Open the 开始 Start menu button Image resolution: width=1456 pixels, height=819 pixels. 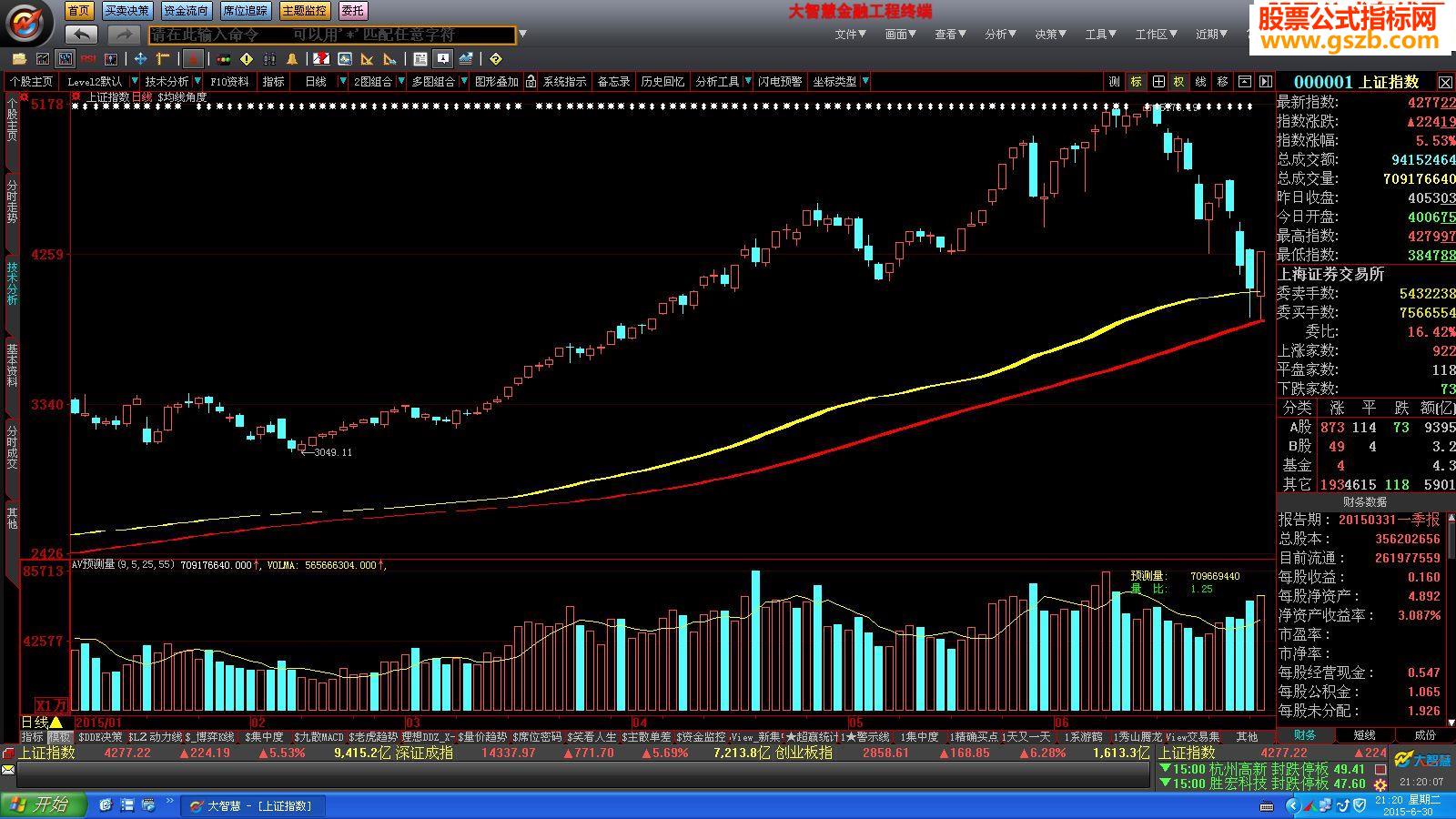[44, 805]
